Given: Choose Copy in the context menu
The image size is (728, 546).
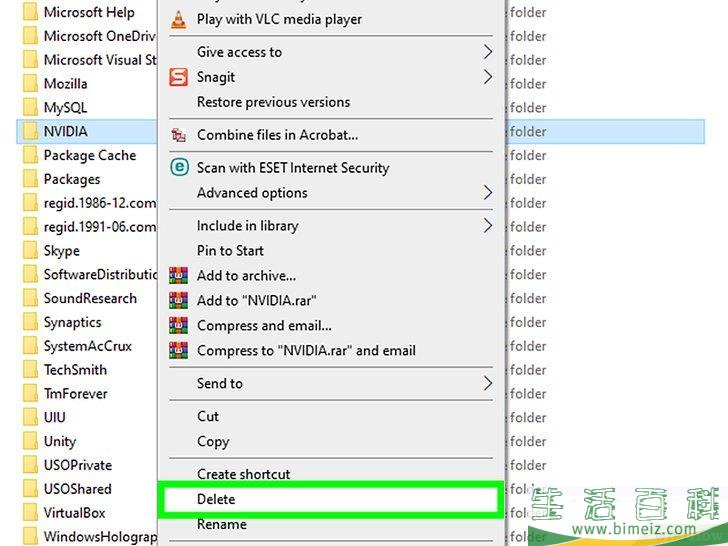Looking at the screenshot, I should 213,442.
